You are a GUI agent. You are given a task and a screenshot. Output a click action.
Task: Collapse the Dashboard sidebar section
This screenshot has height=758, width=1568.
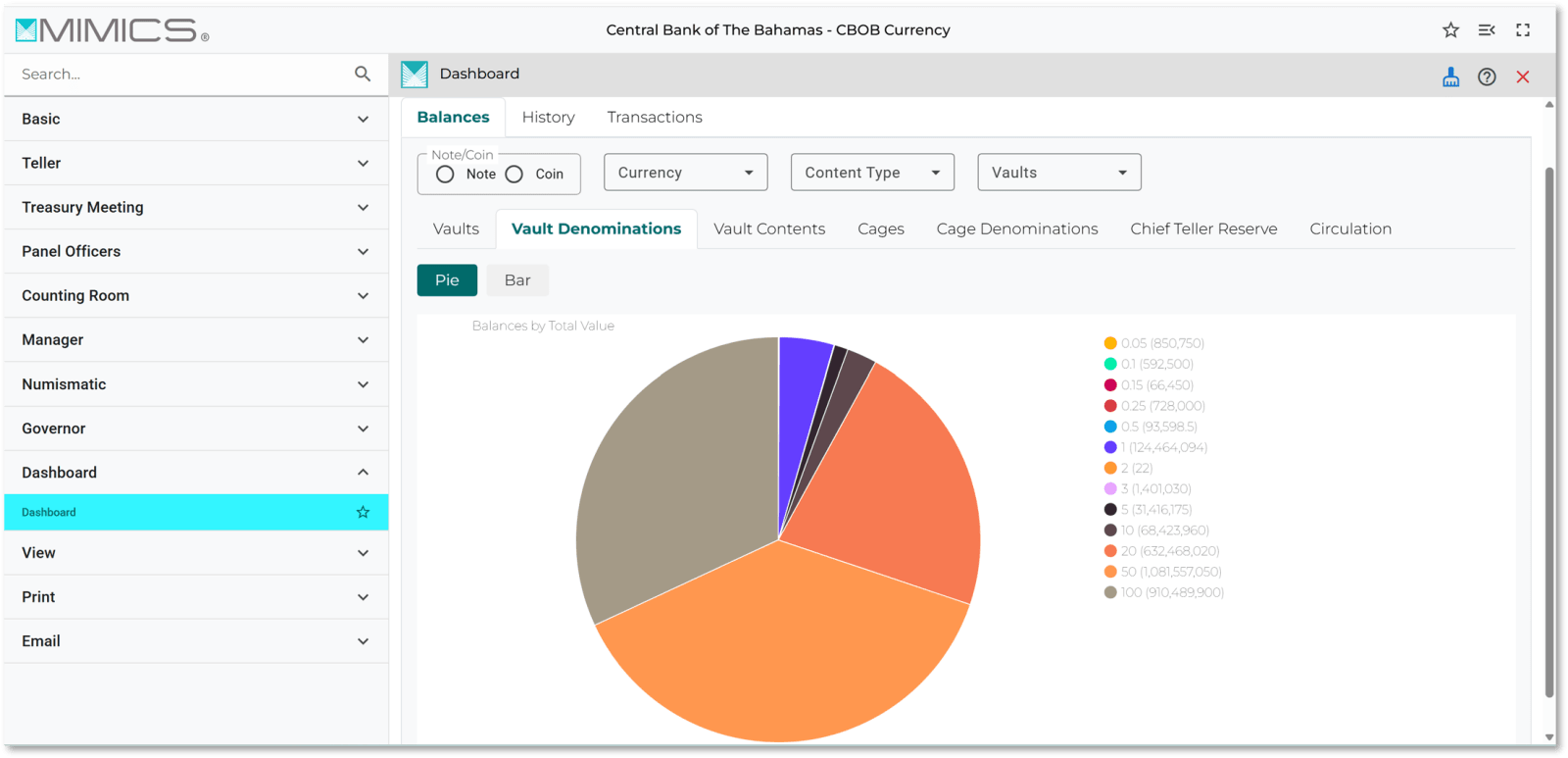(x=196, y=473)
